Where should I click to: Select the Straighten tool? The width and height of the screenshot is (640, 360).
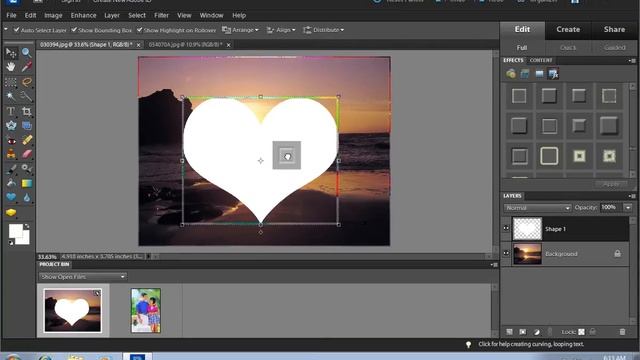coord(27,125)
